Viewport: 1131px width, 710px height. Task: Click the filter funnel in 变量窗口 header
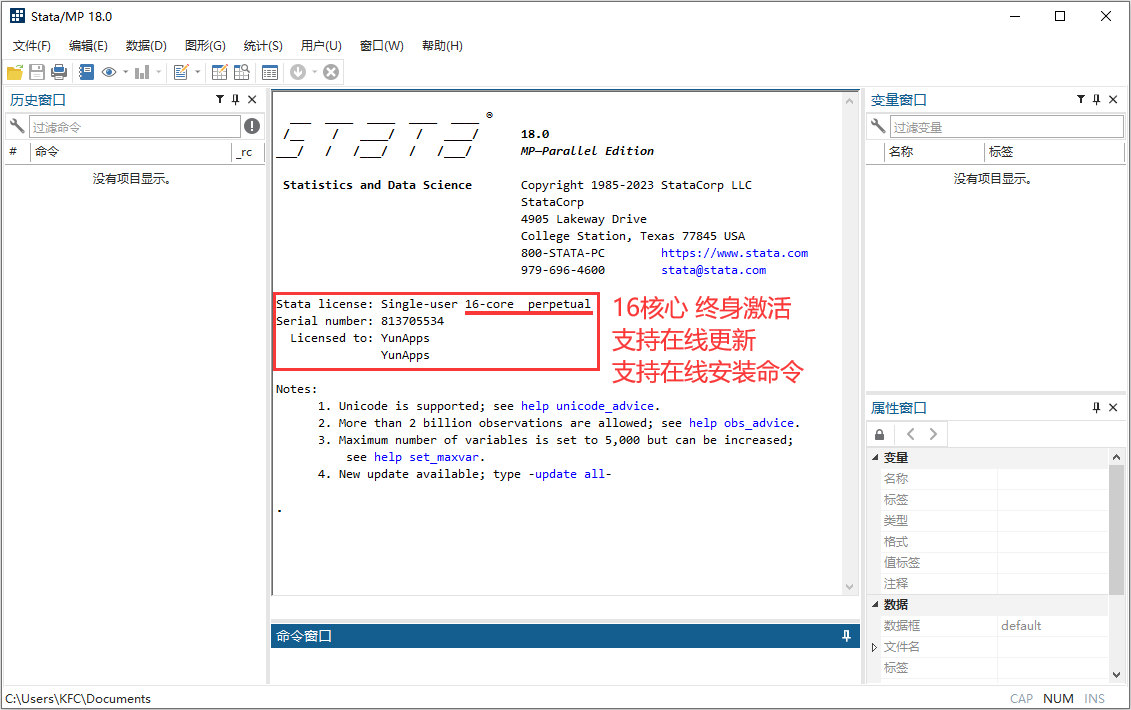[x=1081, y=100]
